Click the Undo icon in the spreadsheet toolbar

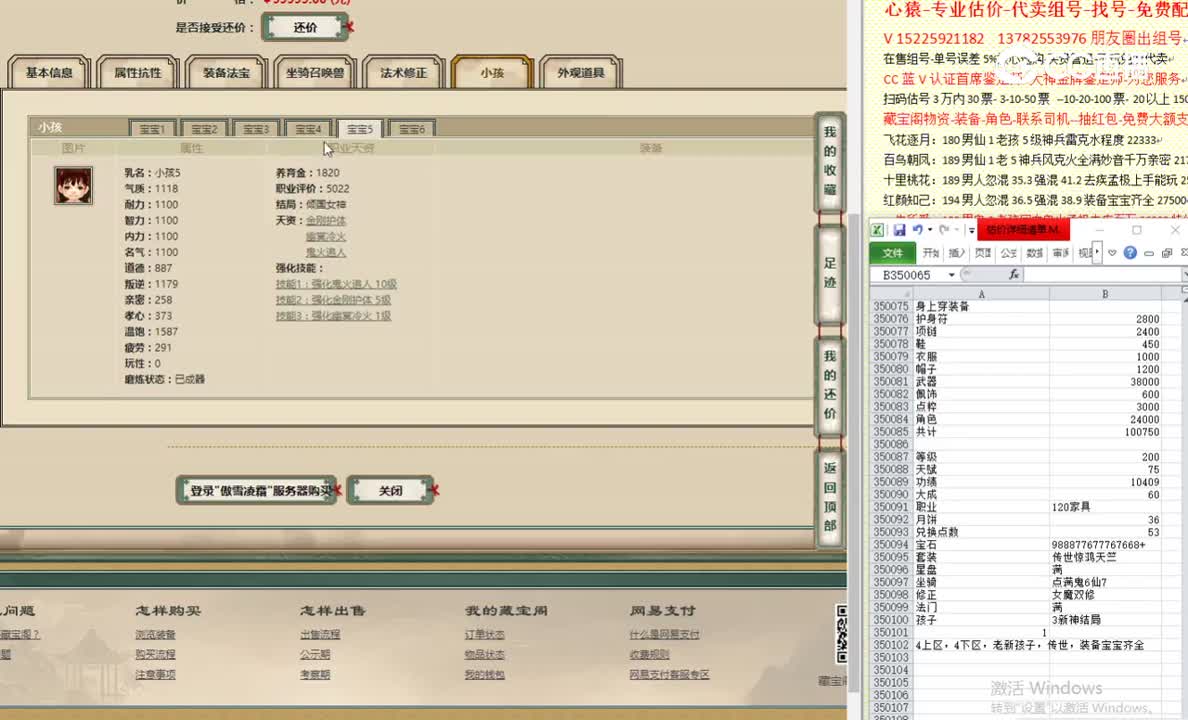[918, 230]
